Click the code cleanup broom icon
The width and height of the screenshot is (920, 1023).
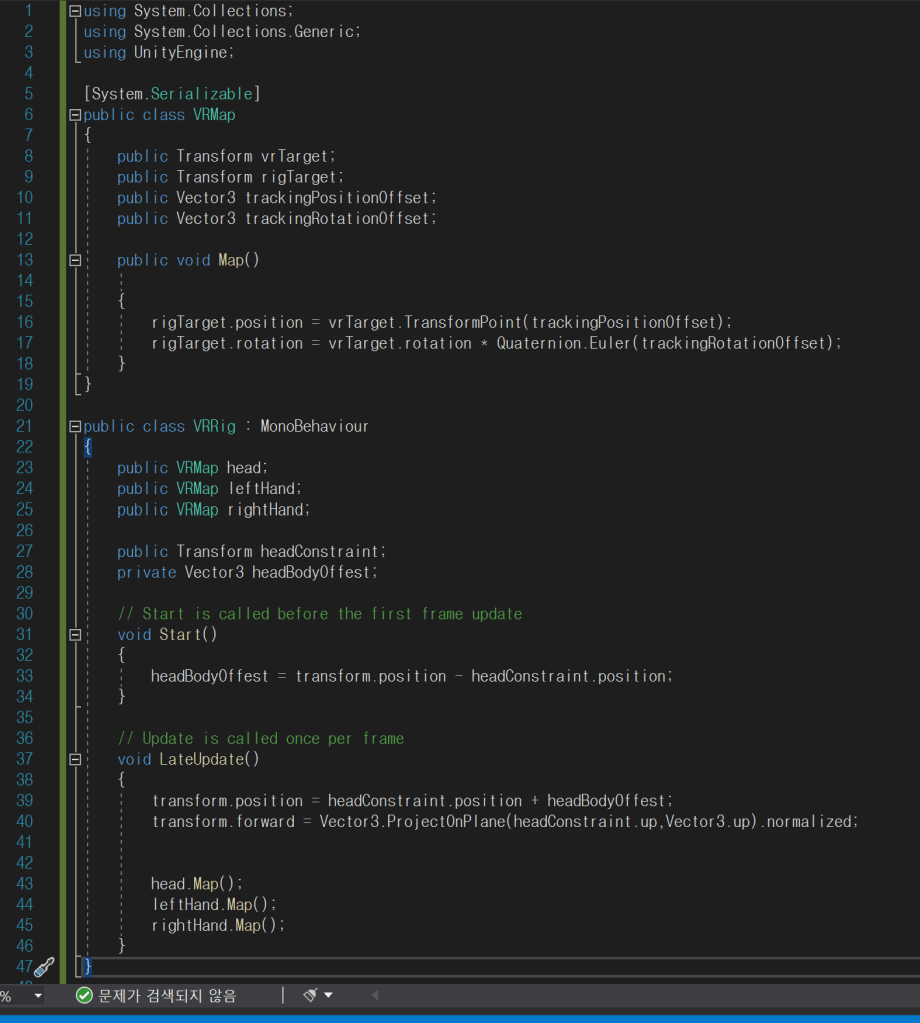pyautogui.click(x=310, y=996)
